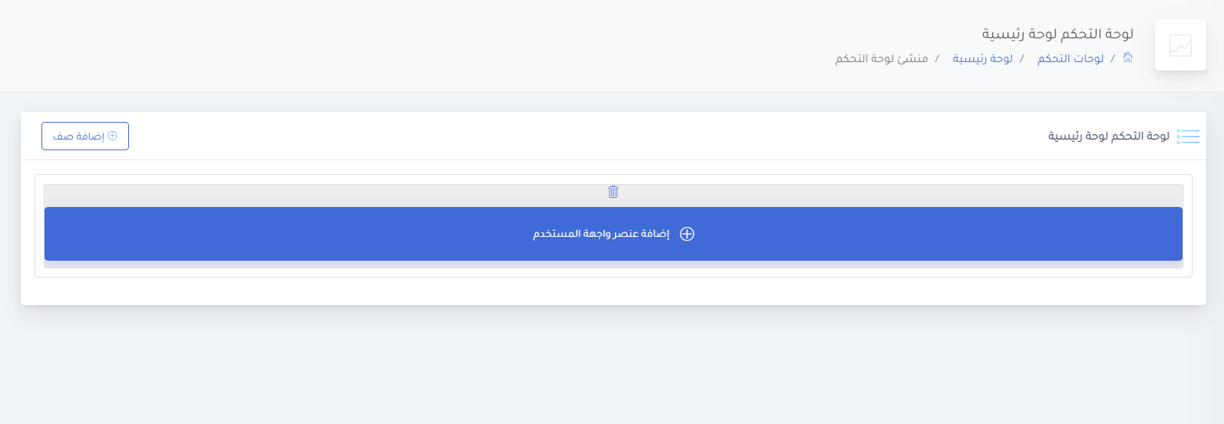The height and width of the screenshot is (424, 1224).
Task: Click the empty gray page background below card
Action: (x=612, y=365)
